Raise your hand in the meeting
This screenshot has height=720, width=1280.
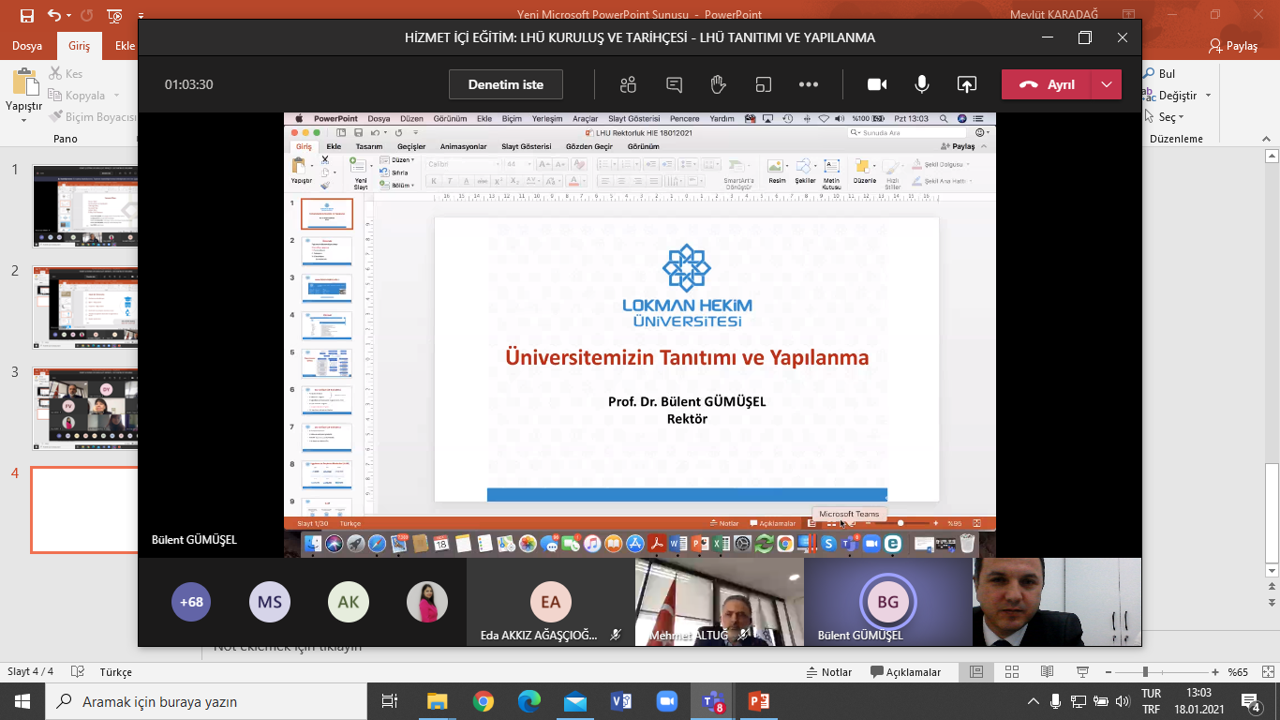pyautogui.click(x=718, y=85)
